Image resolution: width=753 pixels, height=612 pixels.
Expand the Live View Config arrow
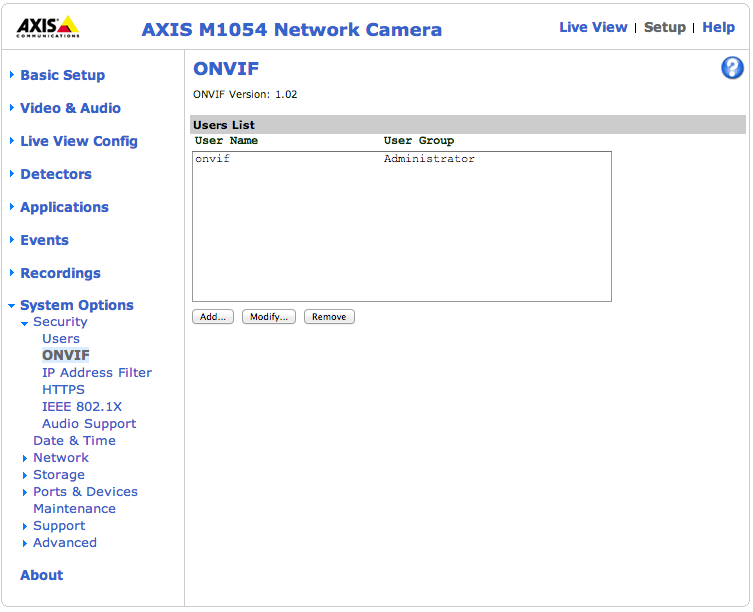click(x=12, y=141)
